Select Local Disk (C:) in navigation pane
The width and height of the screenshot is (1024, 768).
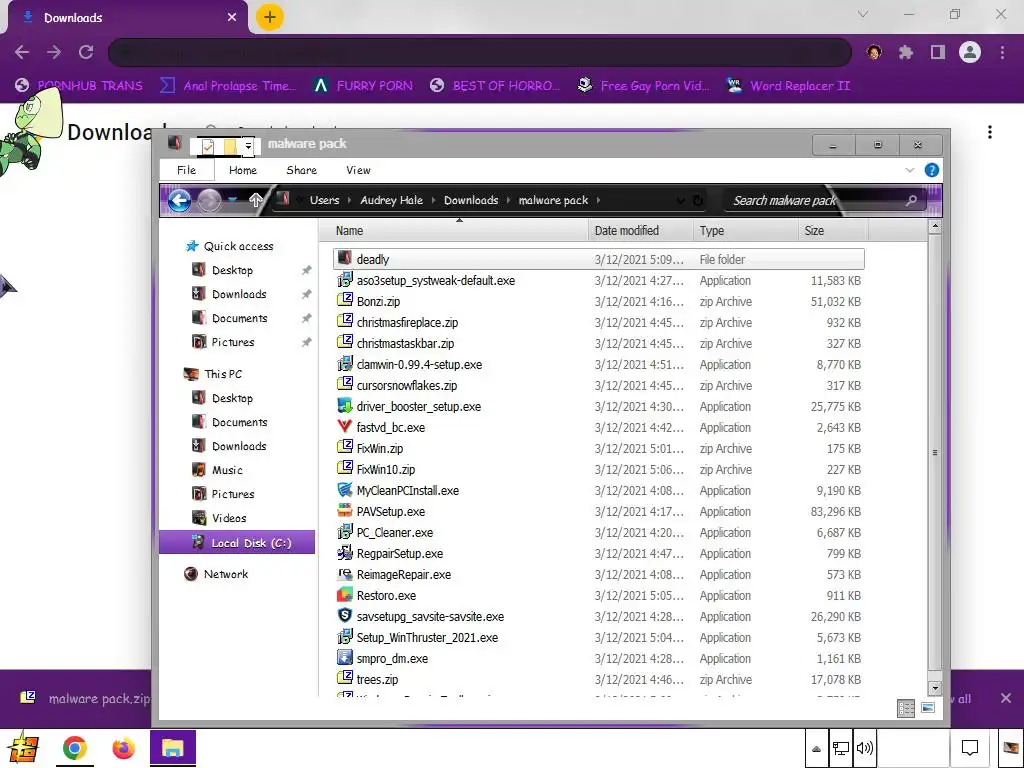point(237,543)
